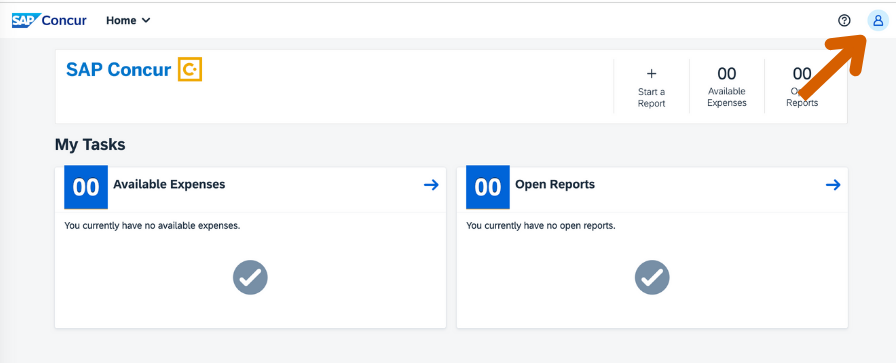Image resolution: width=896 pixels, height=363 pixels.
Task: Click the checkmark icon under Open Reports
Action: coord(652,277)
